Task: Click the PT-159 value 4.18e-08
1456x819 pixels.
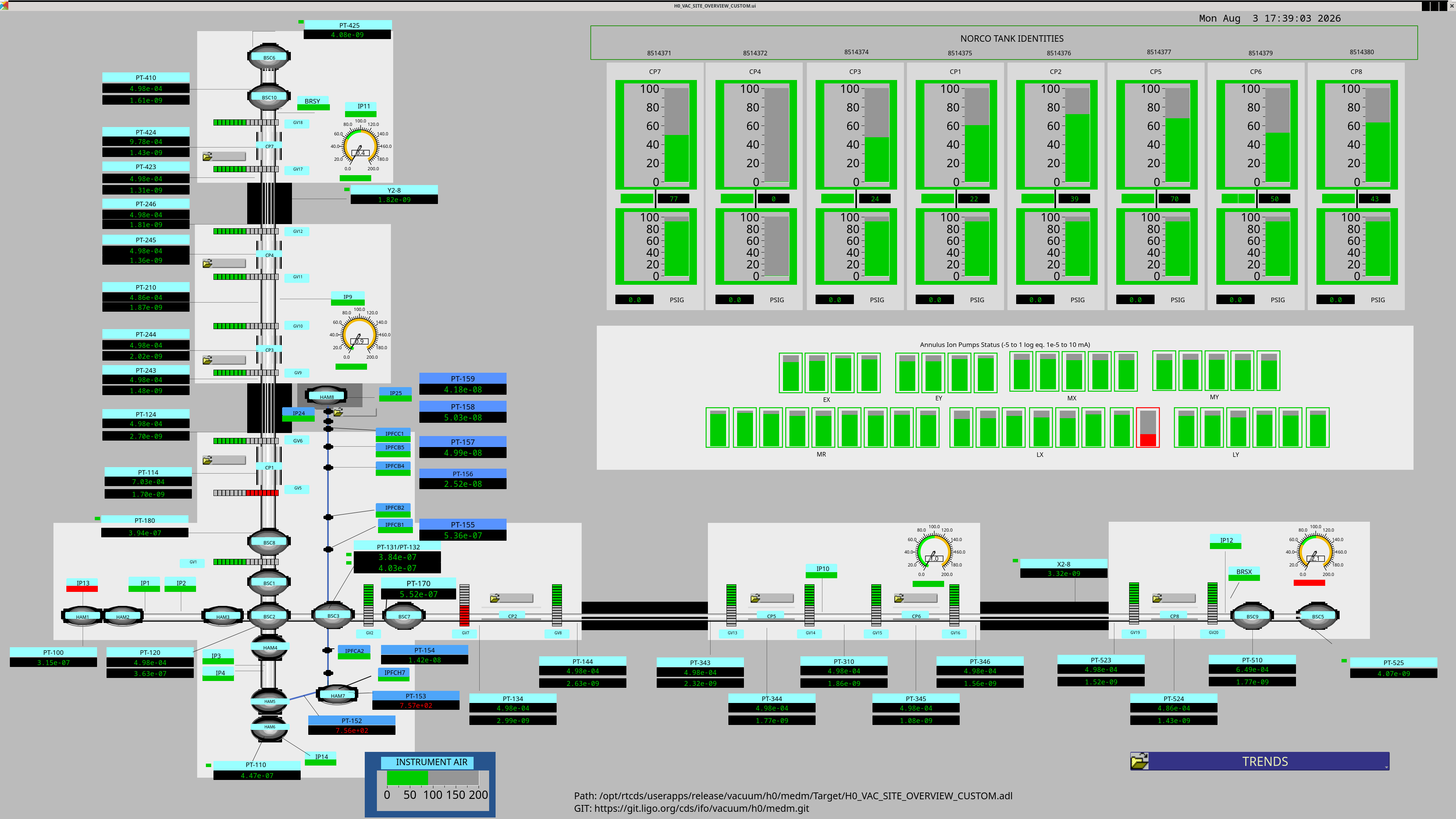Action: click(x=463, y=389)
